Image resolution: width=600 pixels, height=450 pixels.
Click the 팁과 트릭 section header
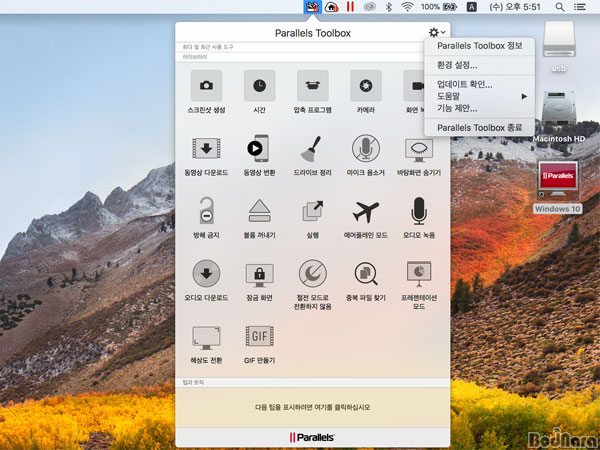point(193,382)
